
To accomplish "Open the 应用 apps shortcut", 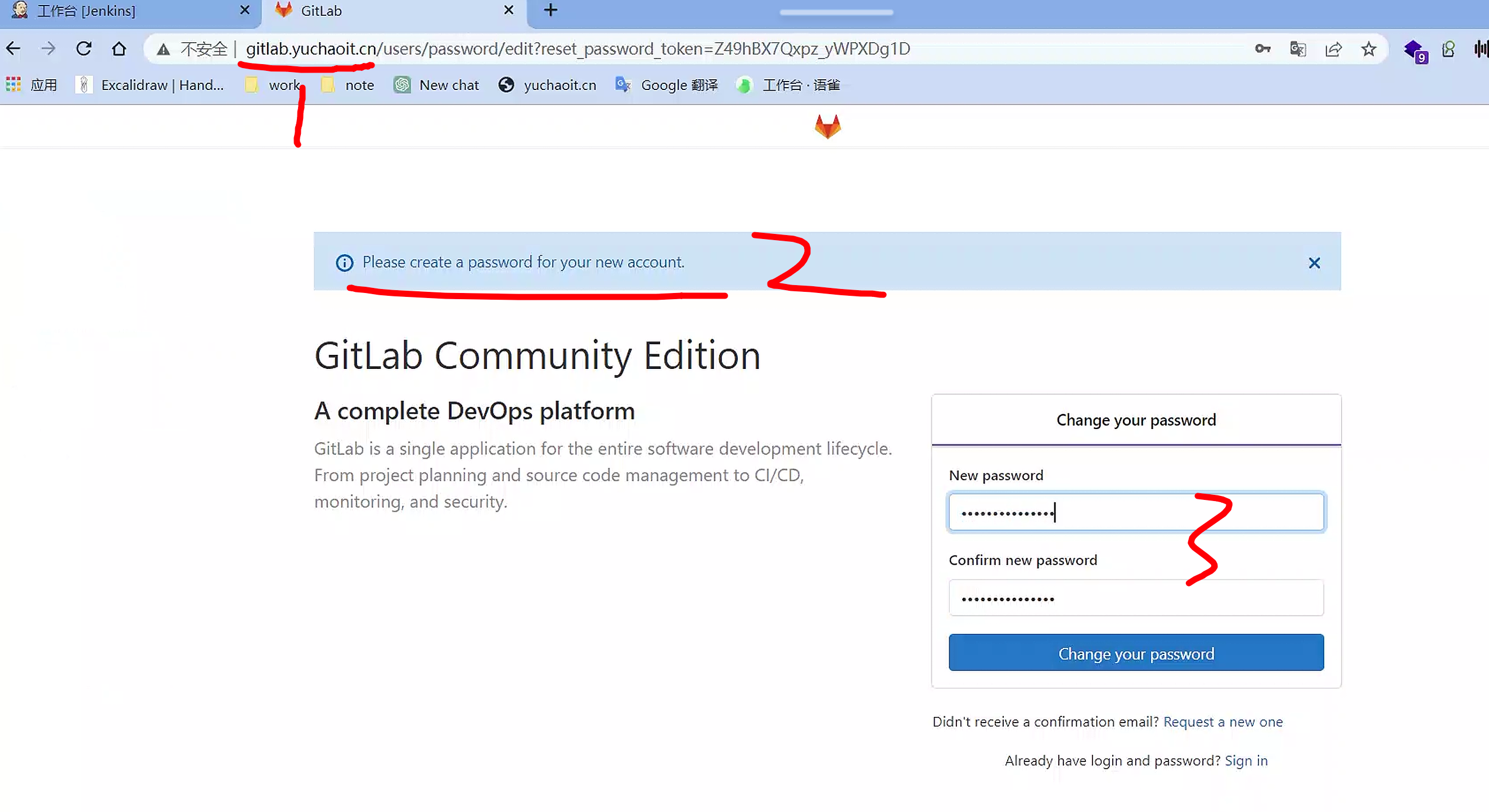I will [x=32, y=85].
